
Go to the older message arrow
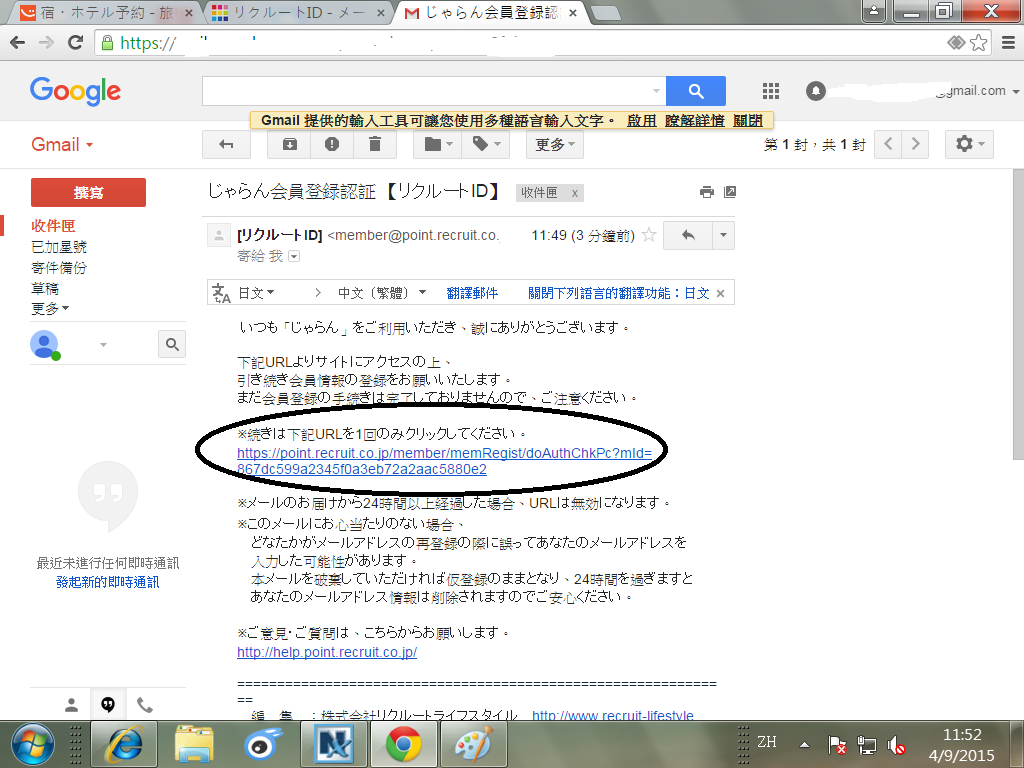tap(916, 144)
